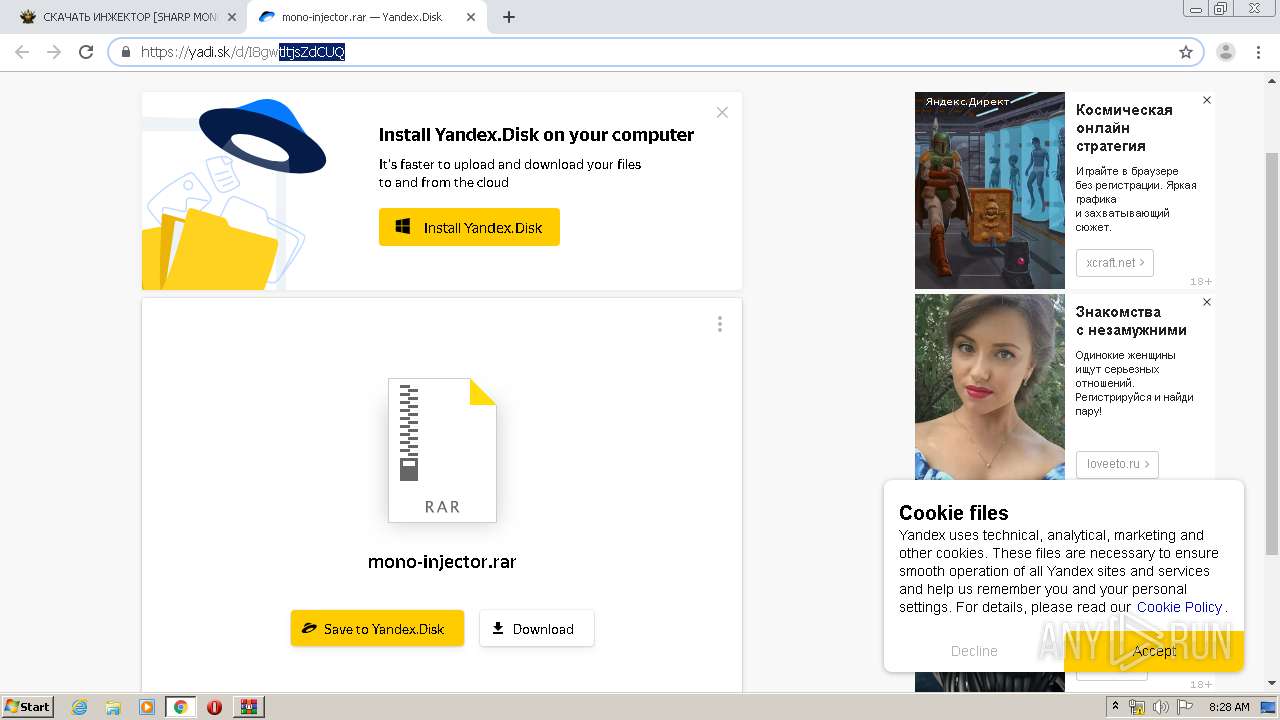Image resolution: width=1280 pixels, height=720 pixels.
Task: Reload the page with the refresh icon
Action: [86, 52]
